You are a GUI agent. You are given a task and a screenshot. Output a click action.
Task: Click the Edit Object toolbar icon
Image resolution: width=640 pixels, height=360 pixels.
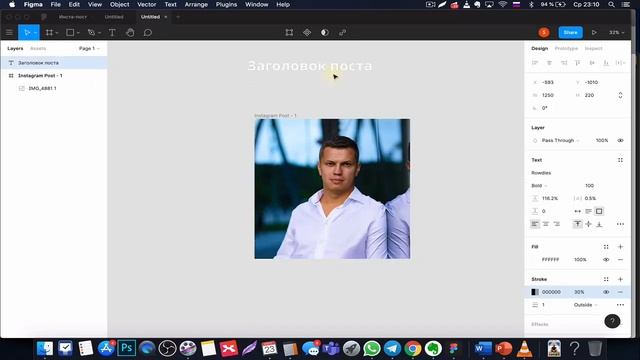289,32
